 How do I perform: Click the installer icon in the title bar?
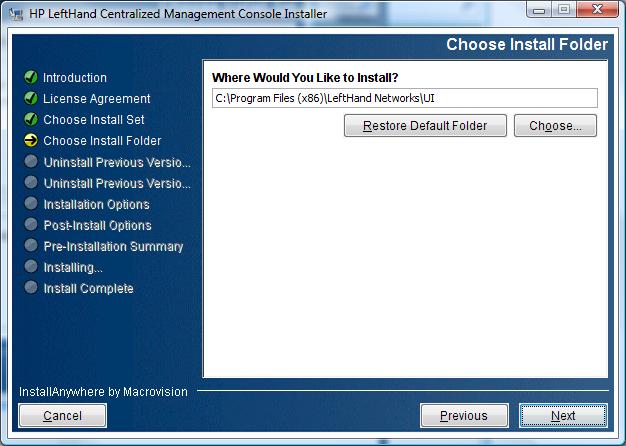pyautogui.click(x=16, y=14)
